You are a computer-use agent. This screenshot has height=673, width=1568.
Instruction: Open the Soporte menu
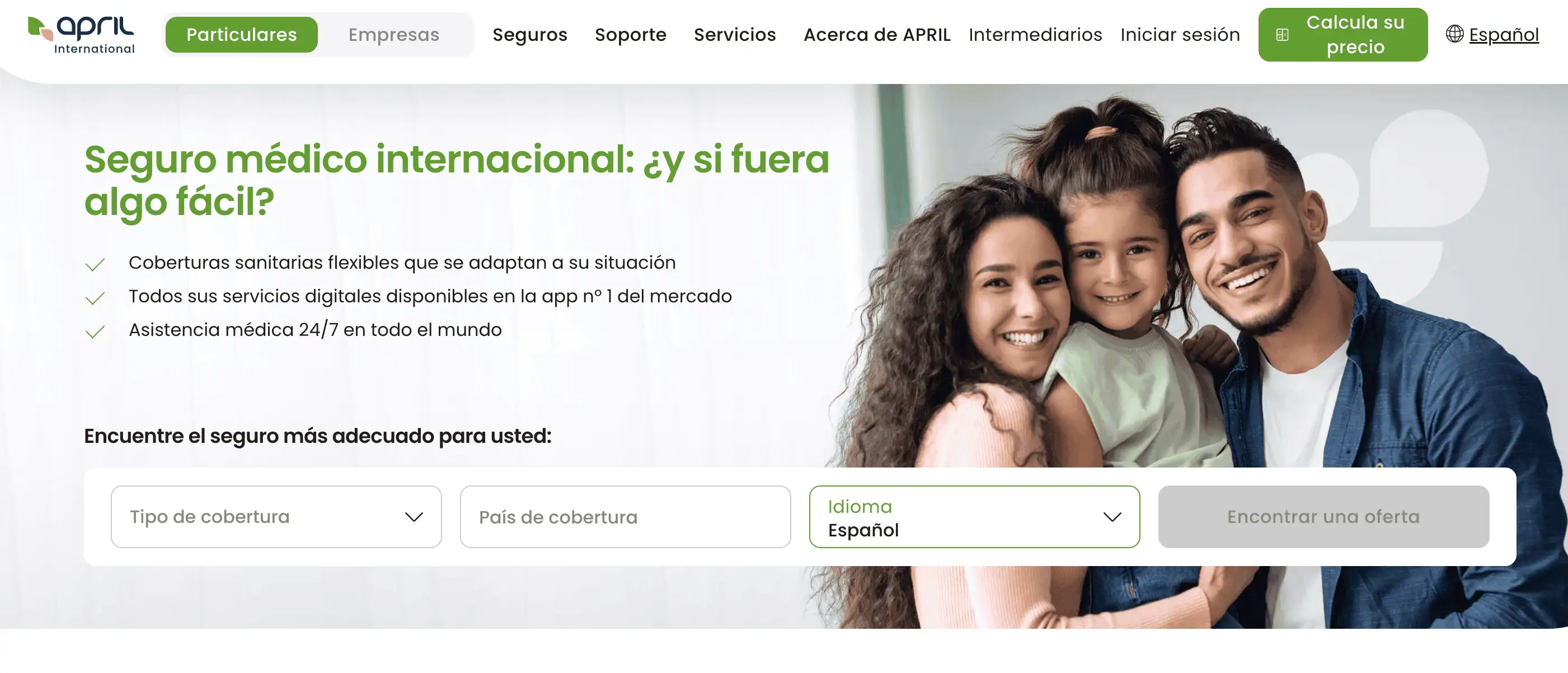[x=631, y=35]
